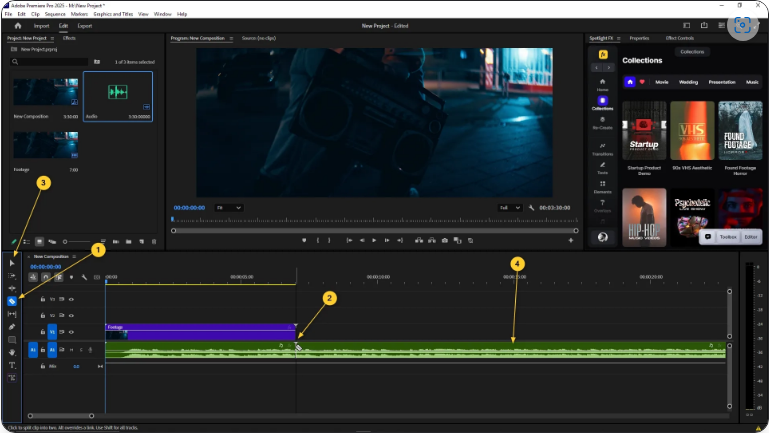The width and height of the screenshot is (769, 433).
Task: Filter collections by Movie
Action: pos(662,82)
